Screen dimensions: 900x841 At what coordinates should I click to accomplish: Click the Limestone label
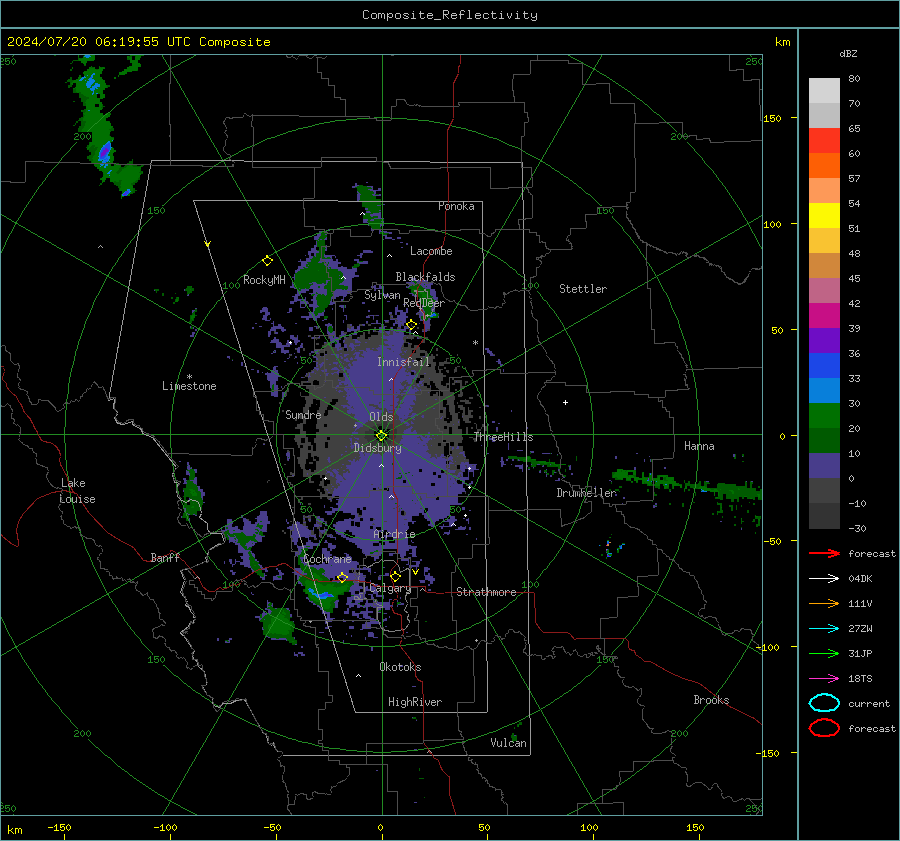(x=189, y=386)
